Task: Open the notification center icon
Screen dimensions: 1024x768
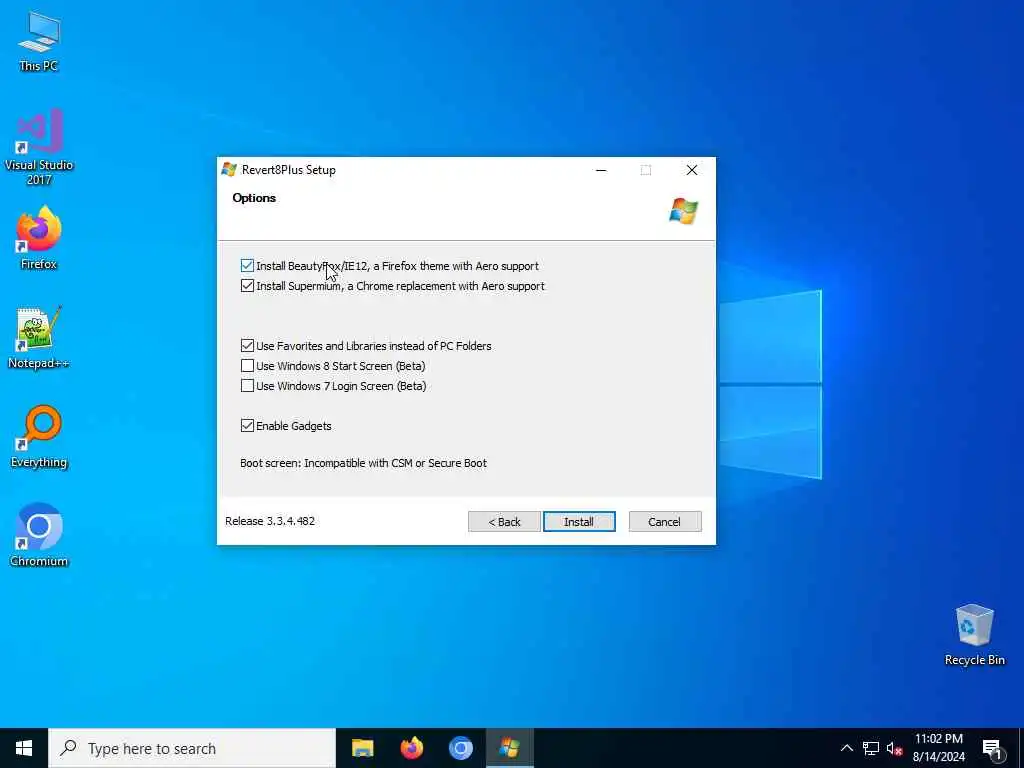Action: click(992, 748)
